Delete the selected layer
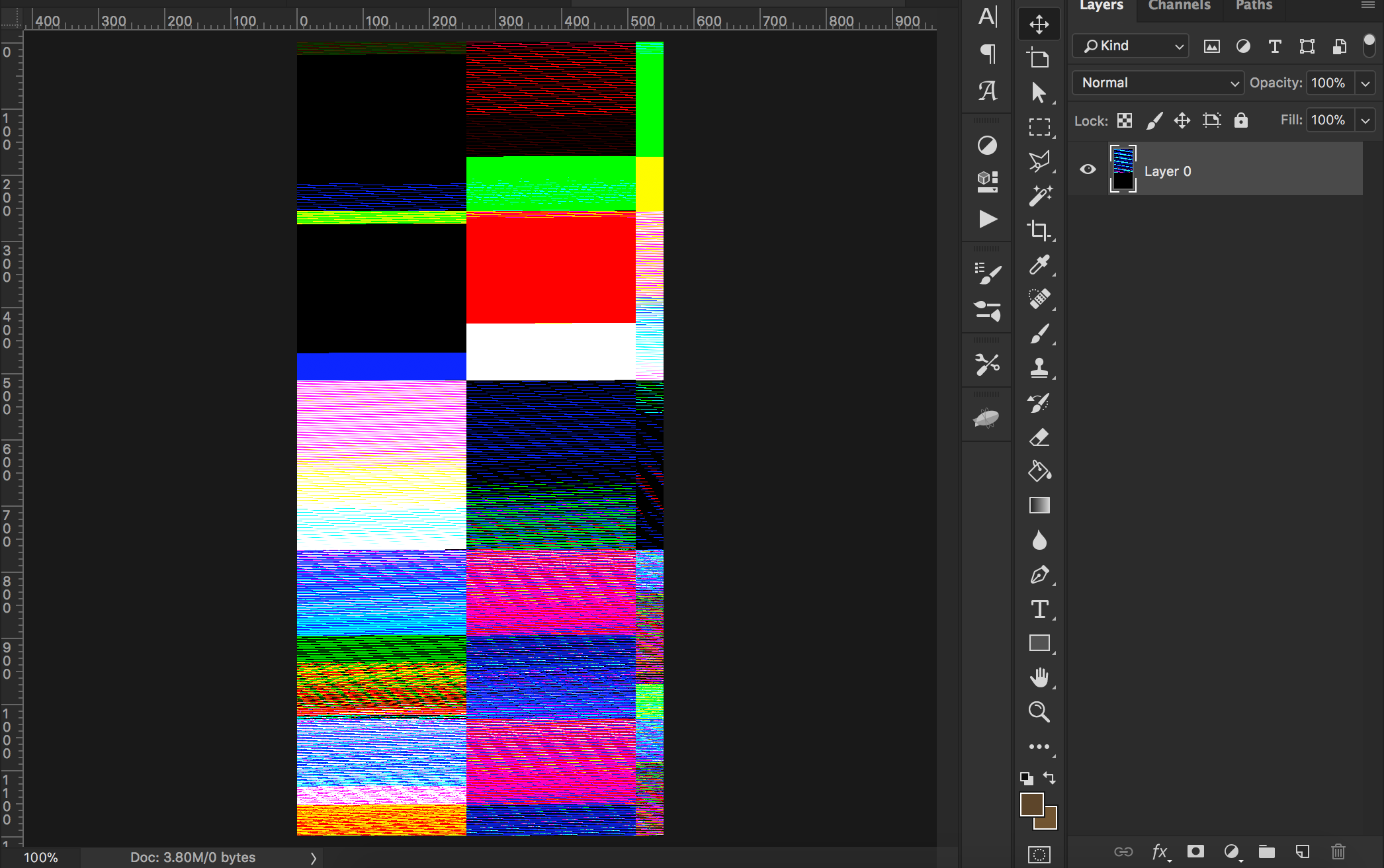This screenshot has width=1384, height=868. pos(1338,851)
